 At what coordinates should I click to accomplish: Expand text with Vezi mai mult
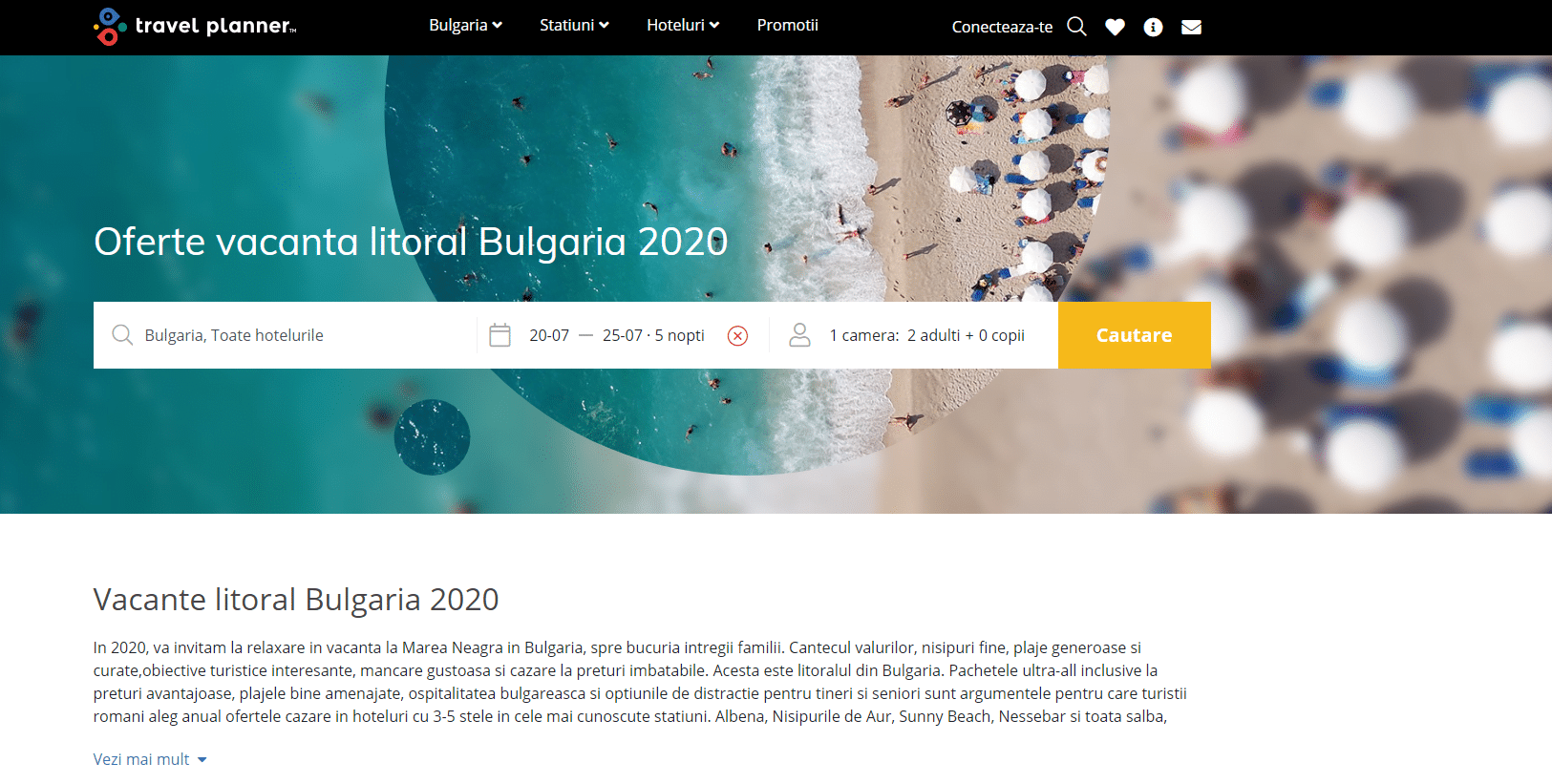[150, 759]
